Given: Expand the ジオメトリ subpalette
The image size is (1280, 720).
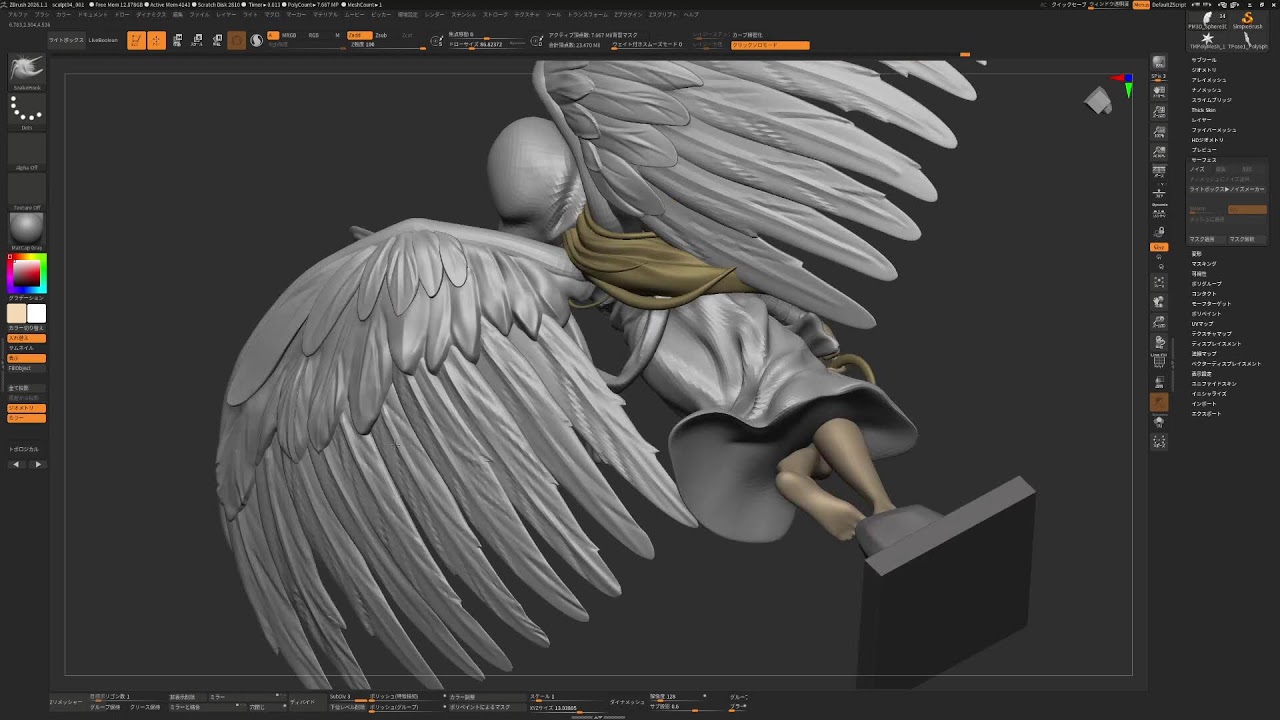Looking at the screenshot, I should (1204, 70).
